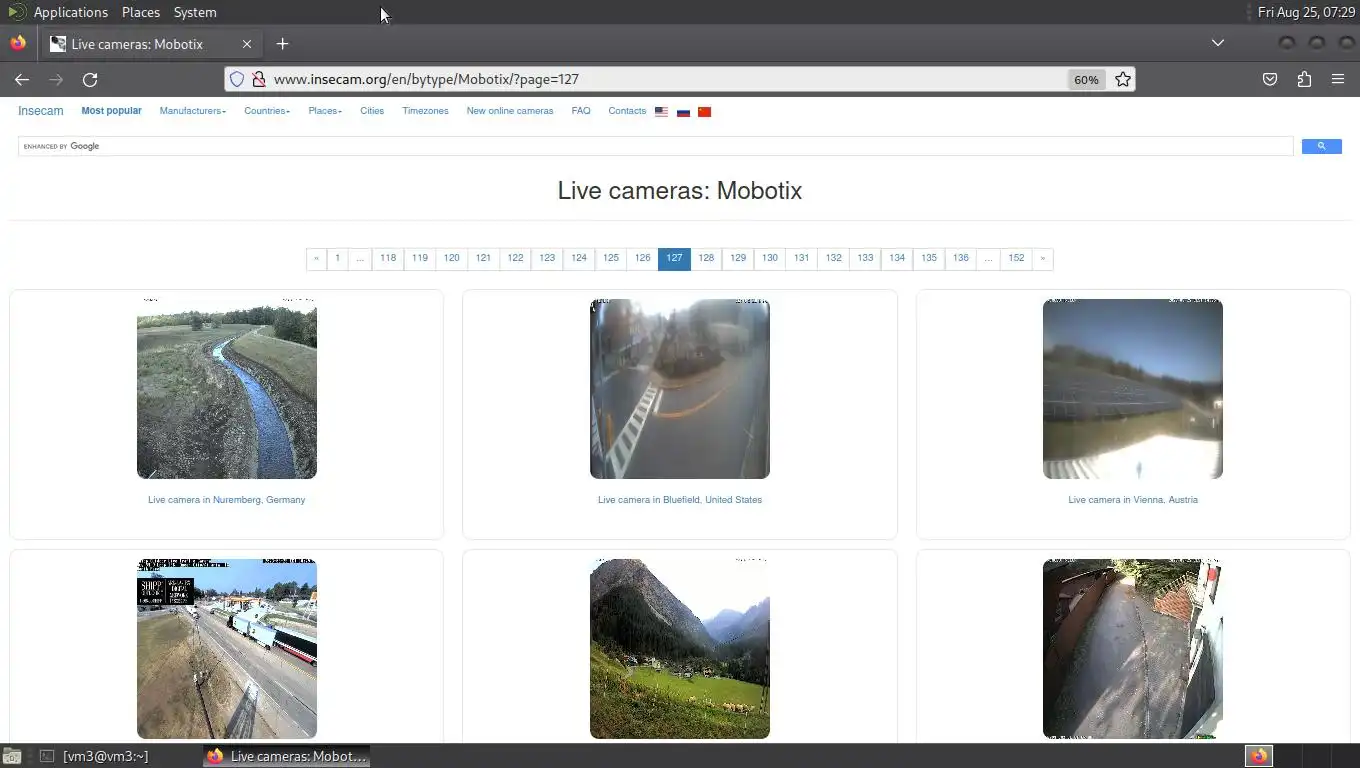Expand the Countries dropdown
This screenshot has width=1360, height=768.
coord(267,111)
